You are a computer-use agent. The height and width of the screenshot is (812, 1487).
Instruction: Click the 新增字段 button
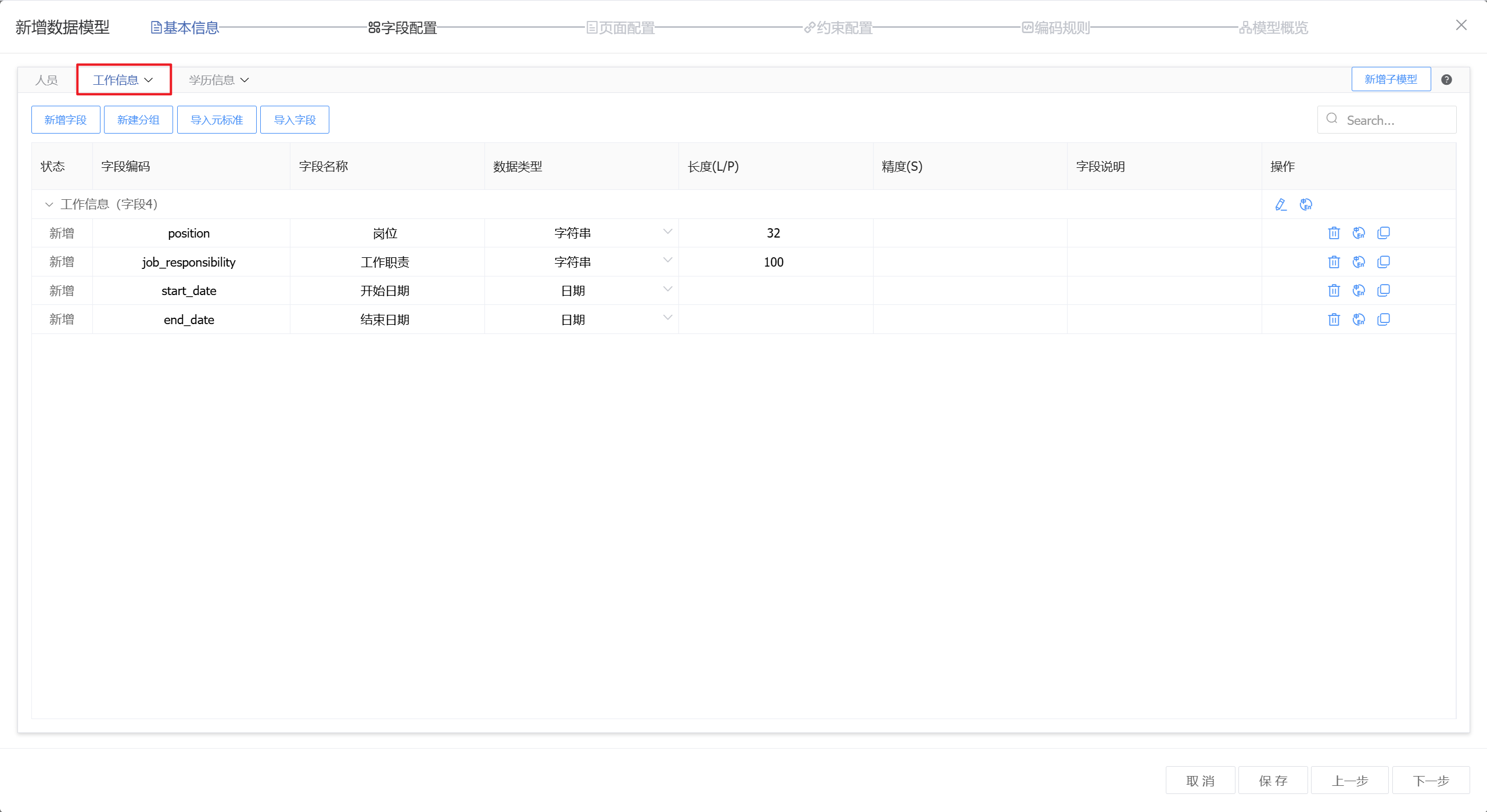tap(66, 120)
